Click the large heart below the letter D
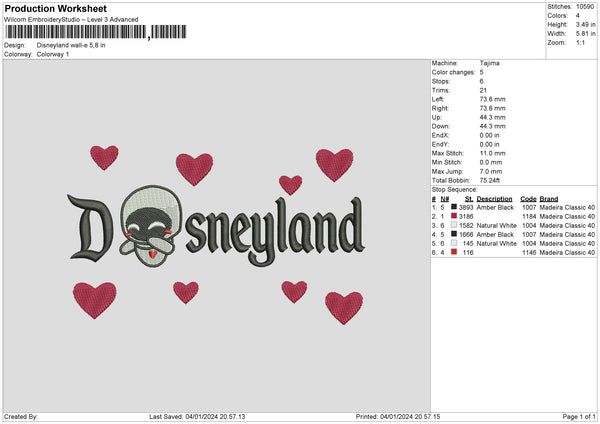This screenshot has width=600, height=424. pyautogui.click(x=95, y=300)
